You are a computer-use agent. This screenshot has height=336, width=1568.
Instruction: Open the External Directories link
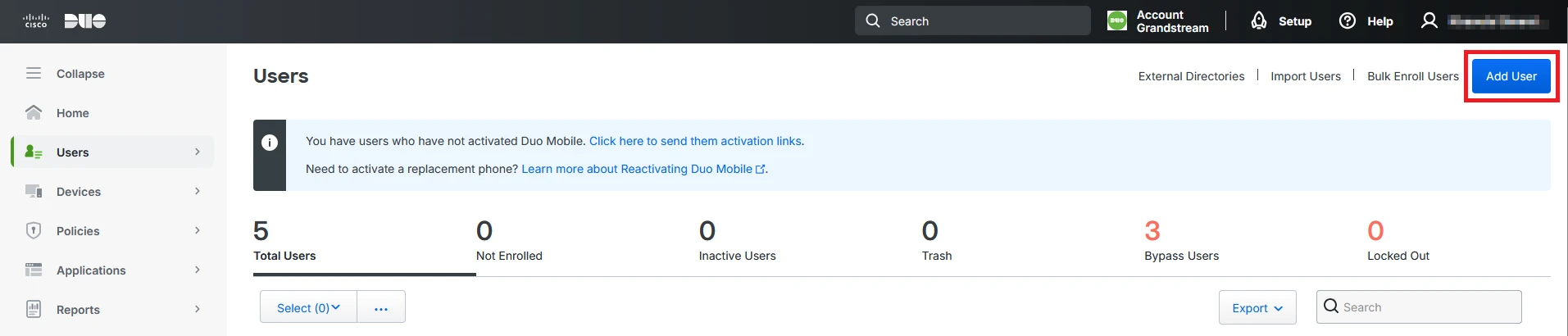click(1191, 76)
